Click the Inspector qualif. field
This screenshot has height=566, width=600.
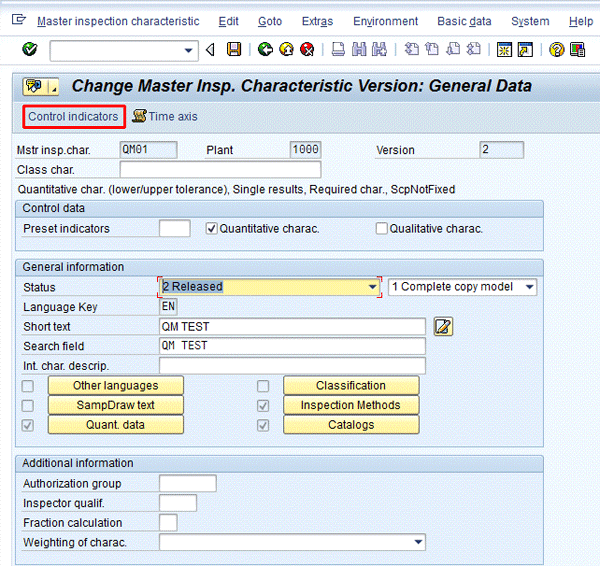(178, 503)
